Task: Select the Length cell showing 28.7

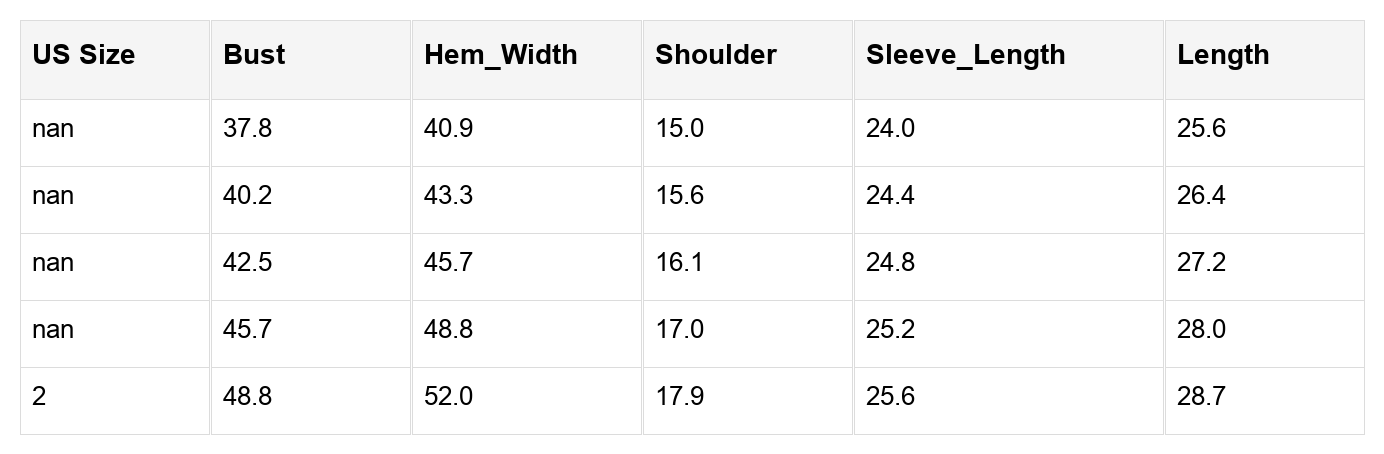Action: (x=1201, y=397)
